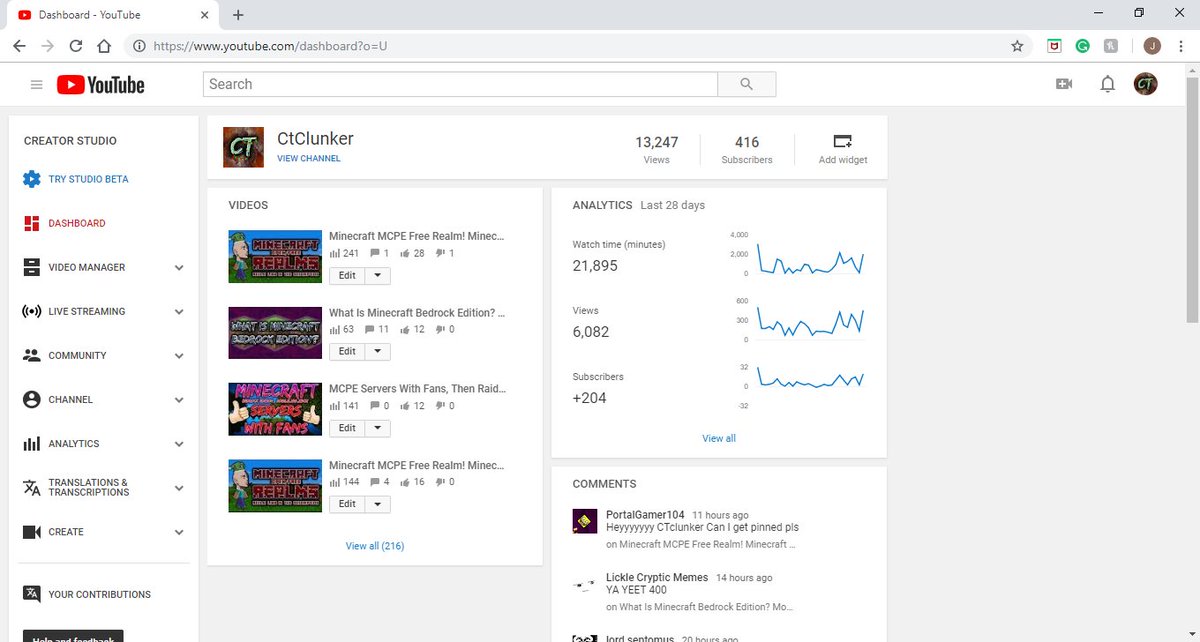This screenshot has width=1200, height=642.
Task: Open What Is Minecraft Bedrock Edition video title
Action: click(x=417, y=313)
